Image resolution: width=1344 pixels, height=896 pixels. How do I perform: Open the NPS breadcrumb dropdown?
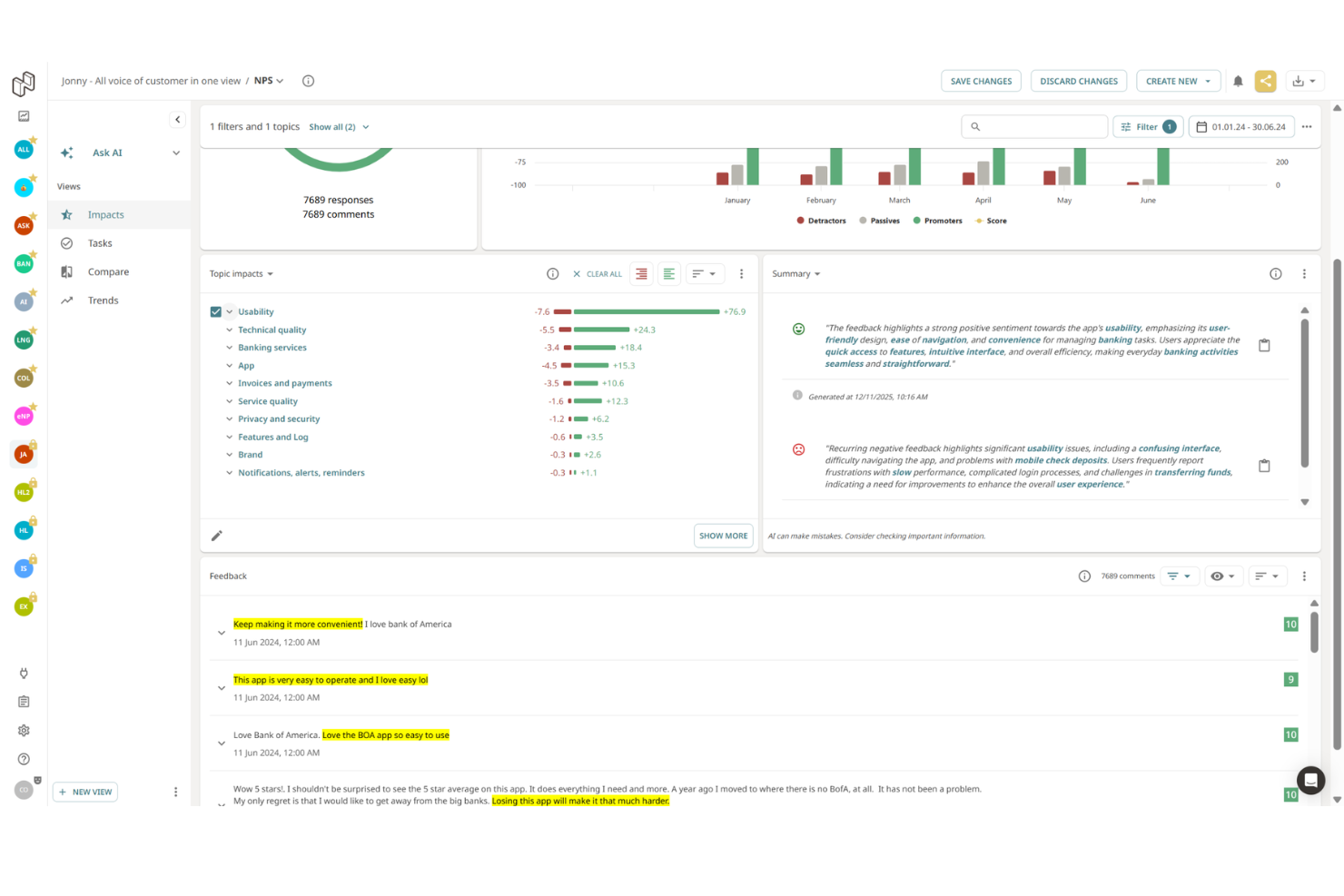pyautogui.click(x=267, y=81)
